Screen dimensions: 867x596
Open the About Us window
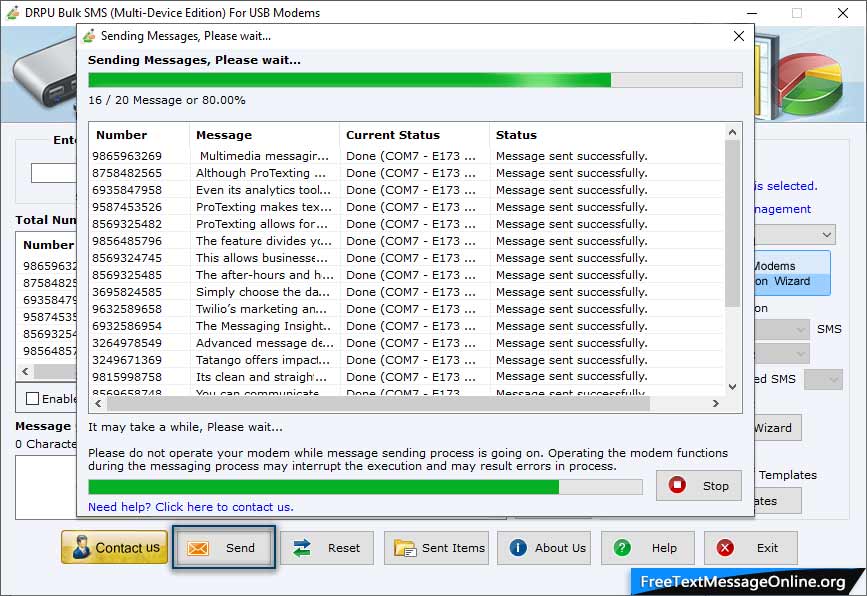coord(544,548)
